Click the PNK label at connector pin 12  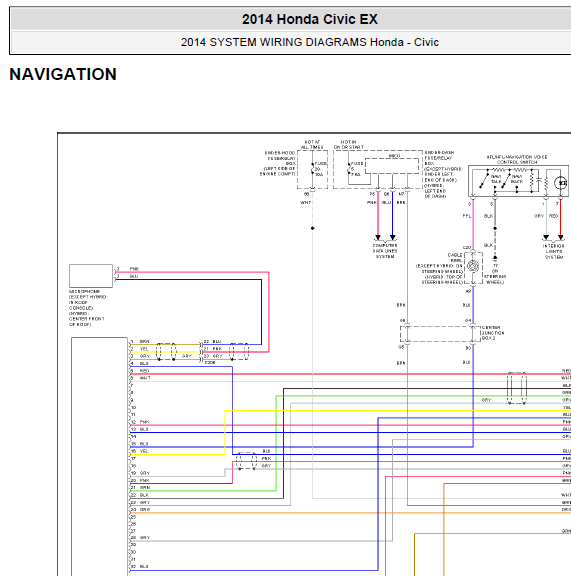(144, 422)
